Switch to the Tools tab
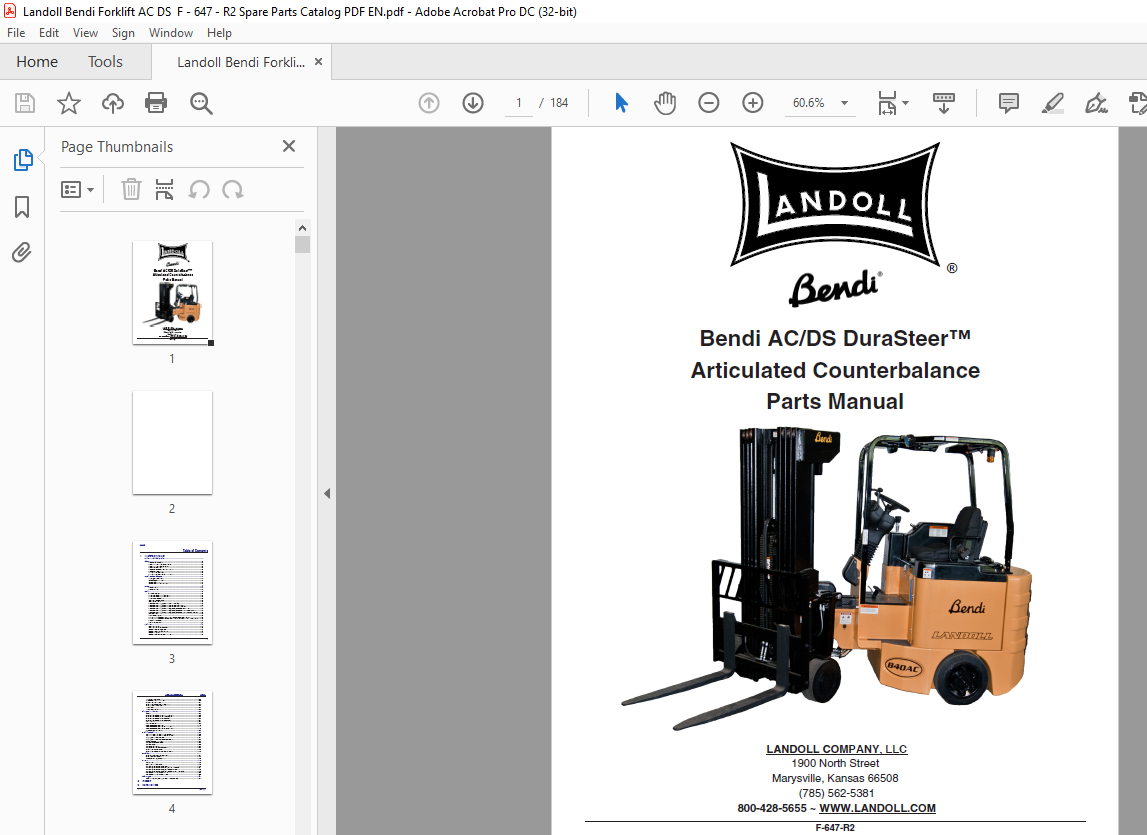 (x=105, y=61)
